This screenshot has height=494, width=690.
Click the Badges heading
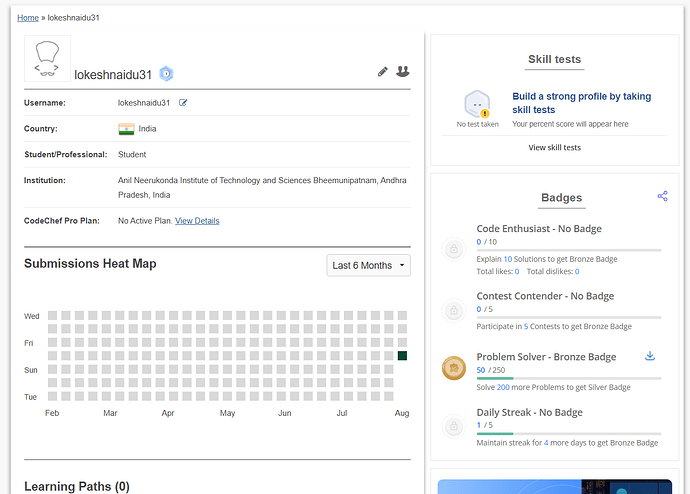(x=562, y=198)
